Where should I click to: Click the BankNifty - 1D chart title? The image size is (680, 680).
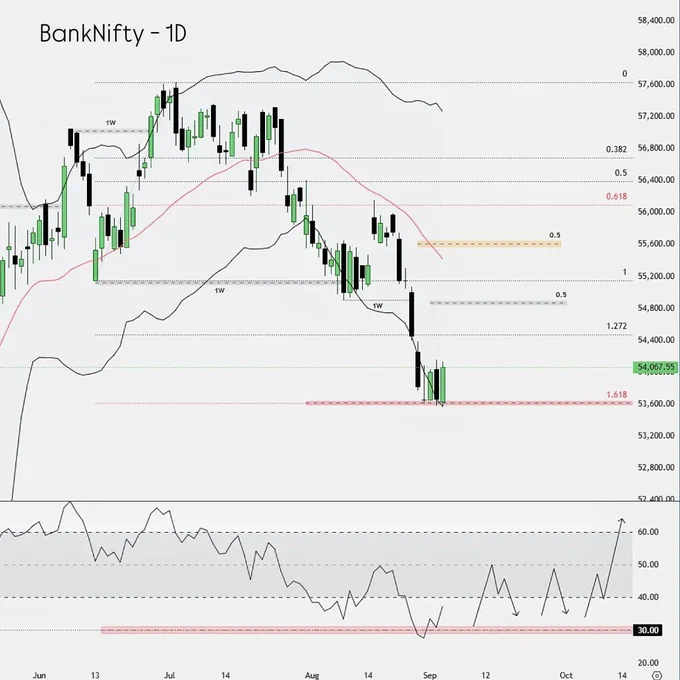click(x=113, y=33)
